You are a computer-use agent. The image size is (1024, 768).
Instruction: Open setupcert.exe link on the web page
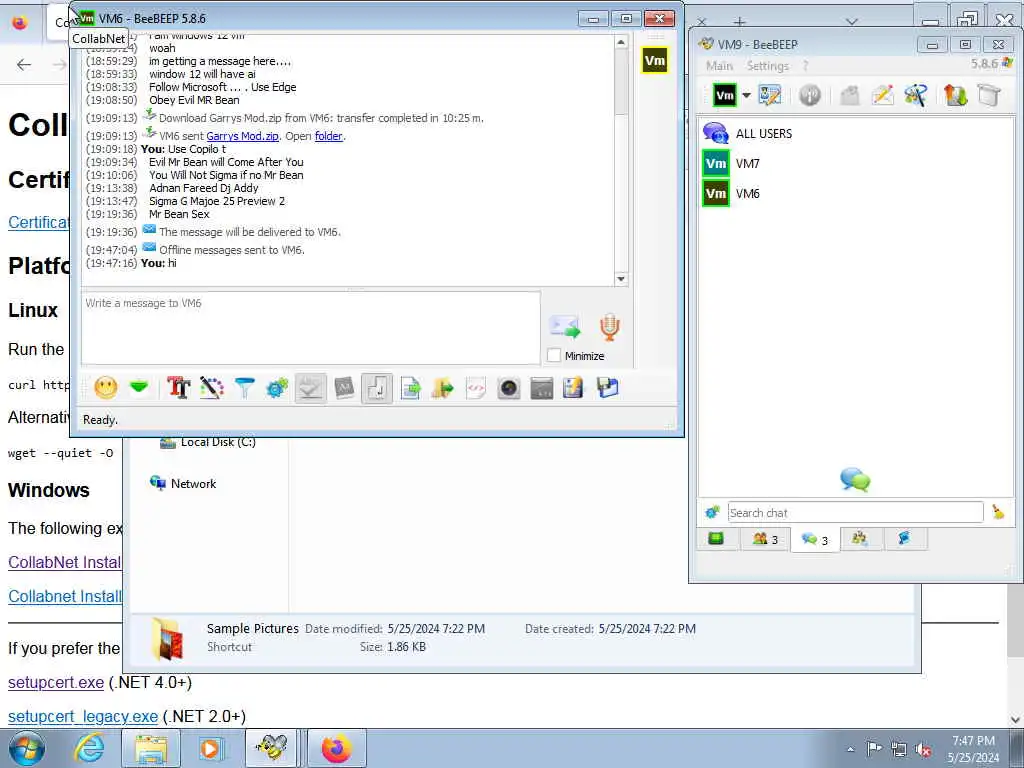(x=56, y=682)
